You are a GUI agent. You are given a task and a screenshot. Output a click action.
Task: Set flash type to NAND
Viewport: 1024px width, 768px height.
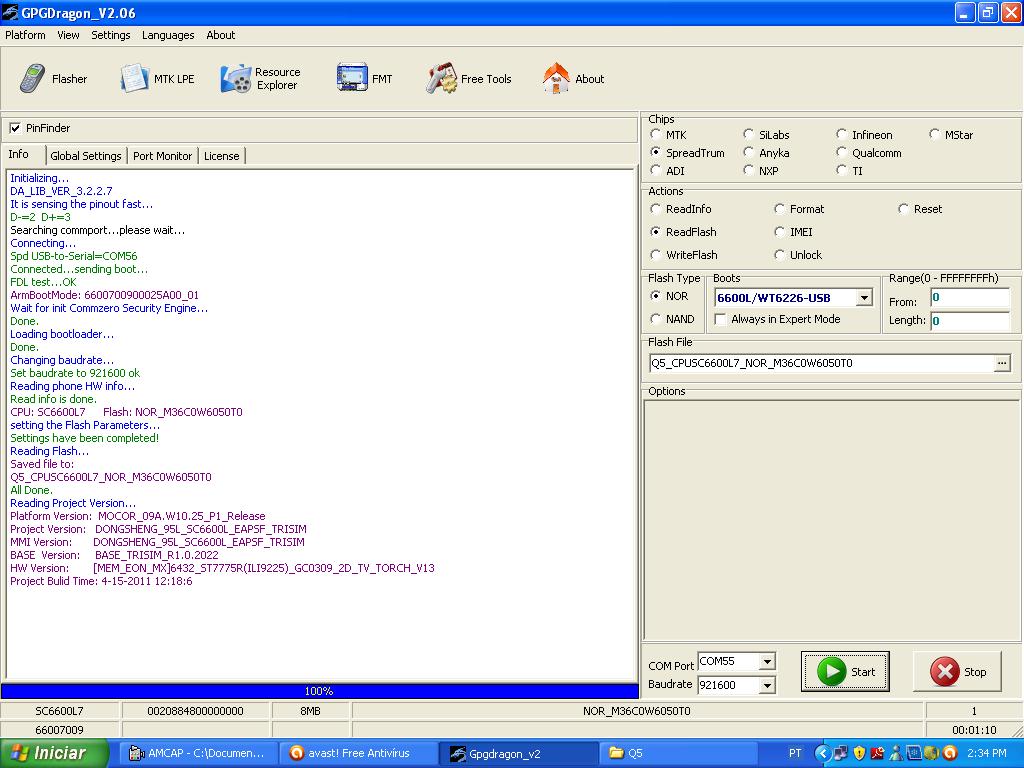[656, 318]
